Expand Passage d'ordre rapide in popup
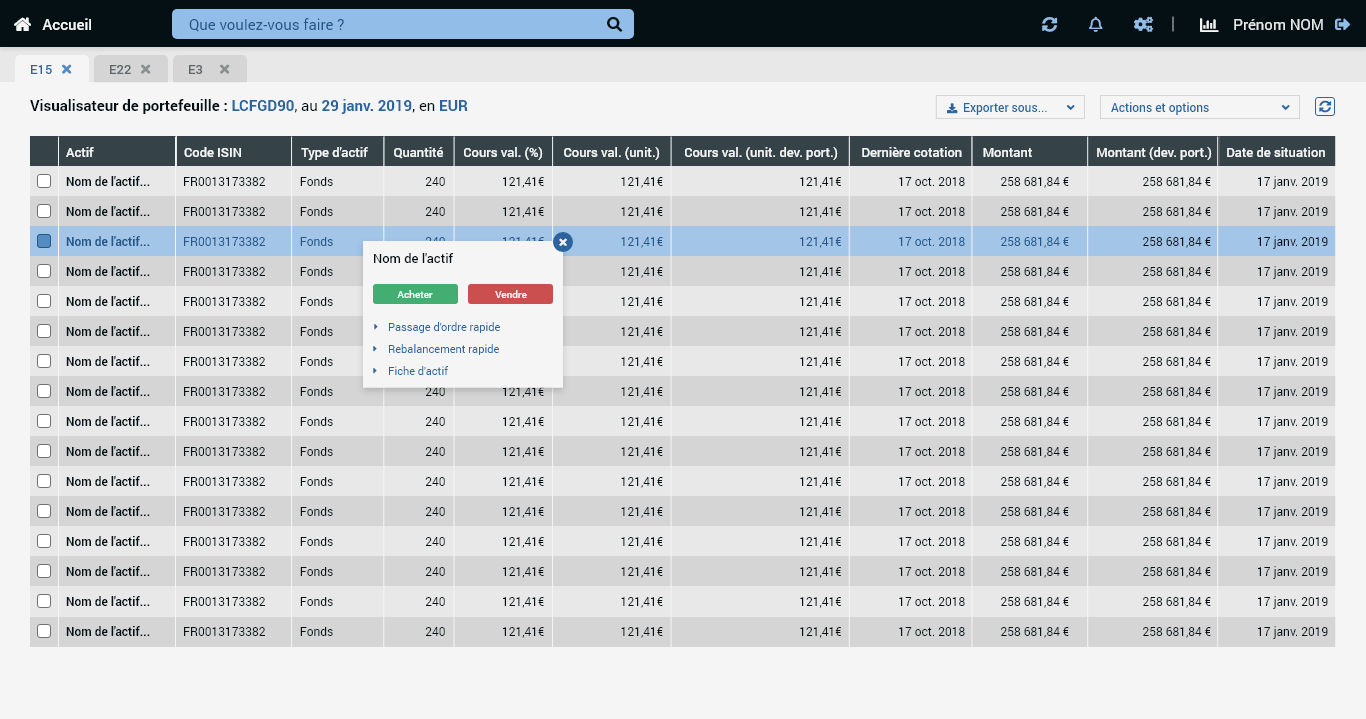The width and height of the screenshot is (1366, 719). (x=443, y=327)
